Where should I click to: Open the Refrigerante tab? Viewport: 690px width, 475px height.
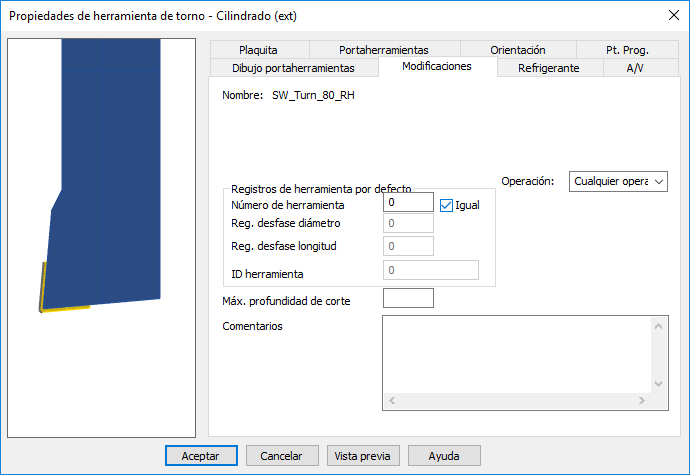click(x=550, y=68)
